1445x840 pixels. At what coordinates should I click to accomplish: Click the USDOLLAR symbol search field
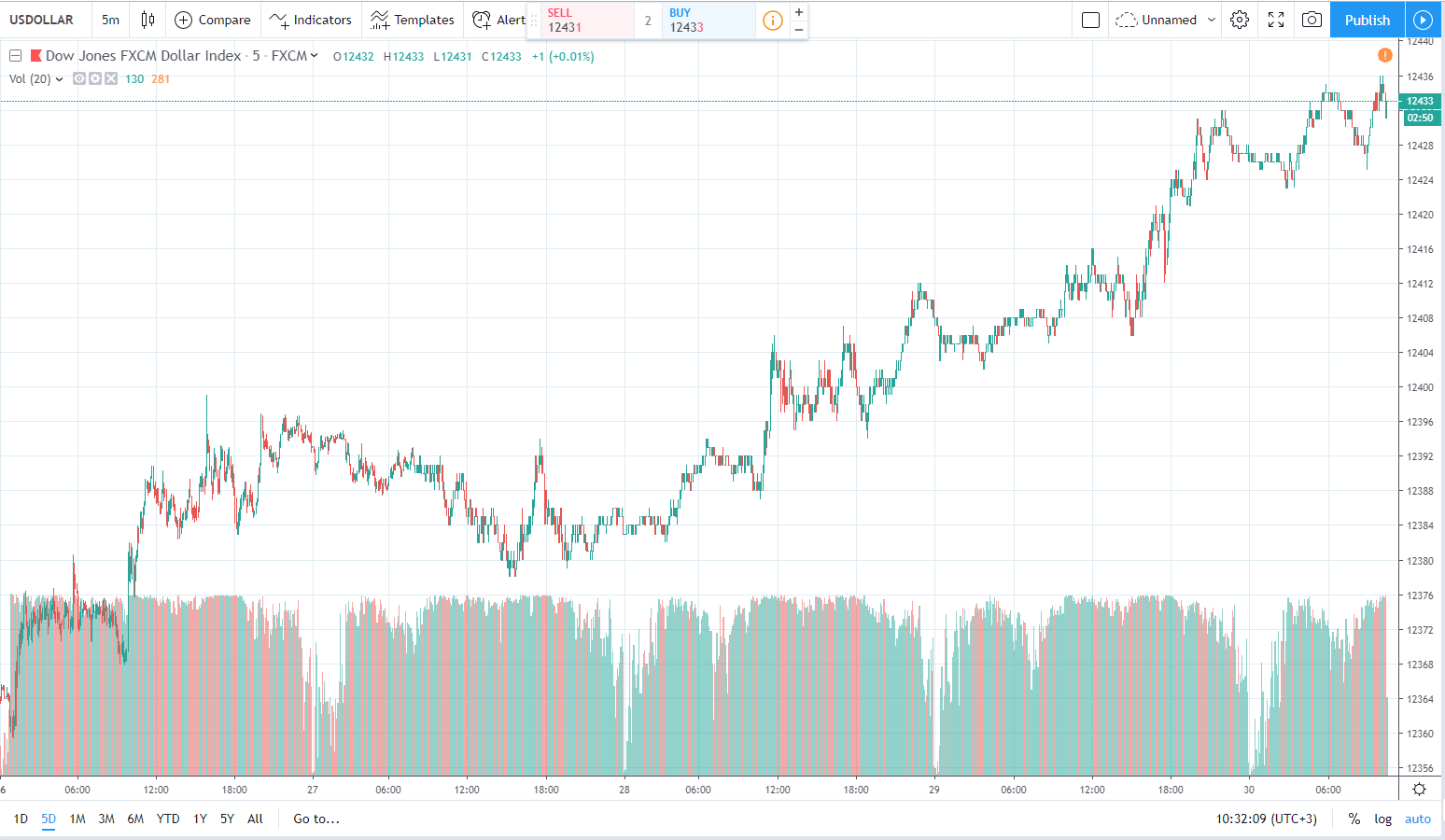(x=46, y=20)
